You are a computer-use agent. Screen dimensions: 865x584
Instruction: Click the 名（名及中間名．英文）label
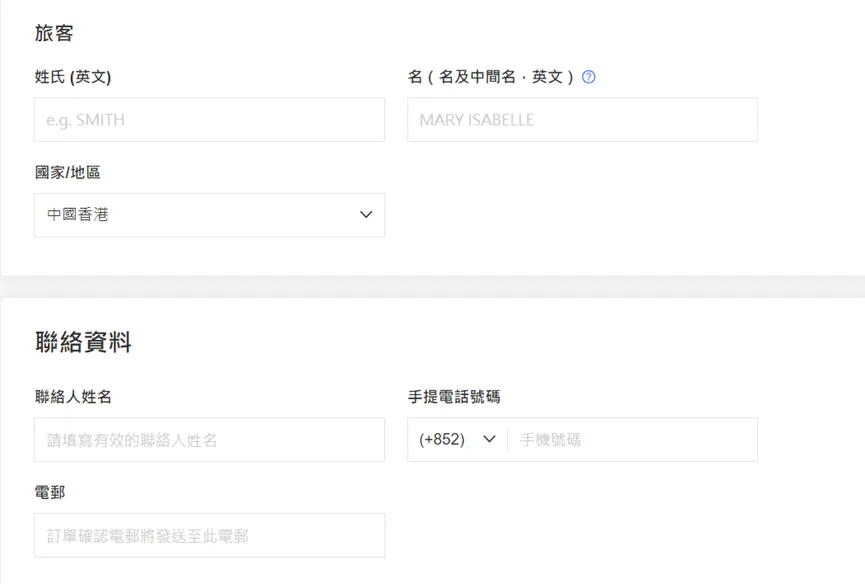point(490,77)
